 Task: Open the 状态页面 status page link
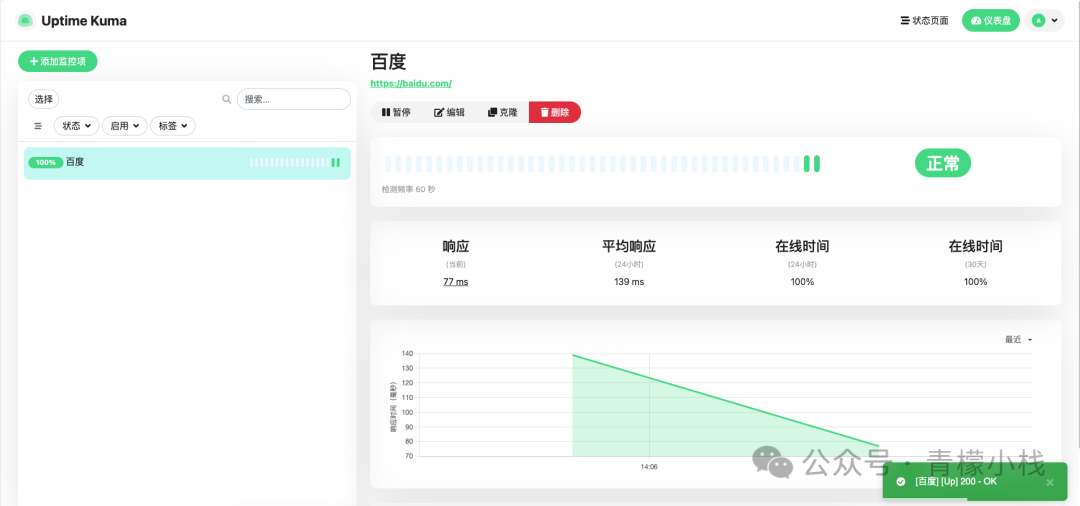pos(924,21)
